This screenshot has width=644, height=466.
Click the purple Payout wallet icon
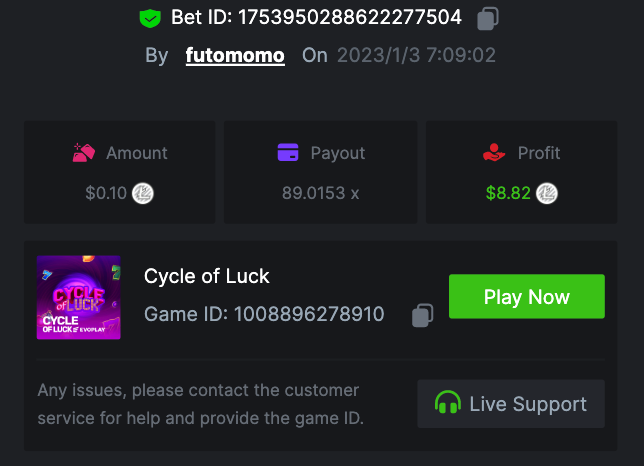pyautogui.click(x=289, y=153)
